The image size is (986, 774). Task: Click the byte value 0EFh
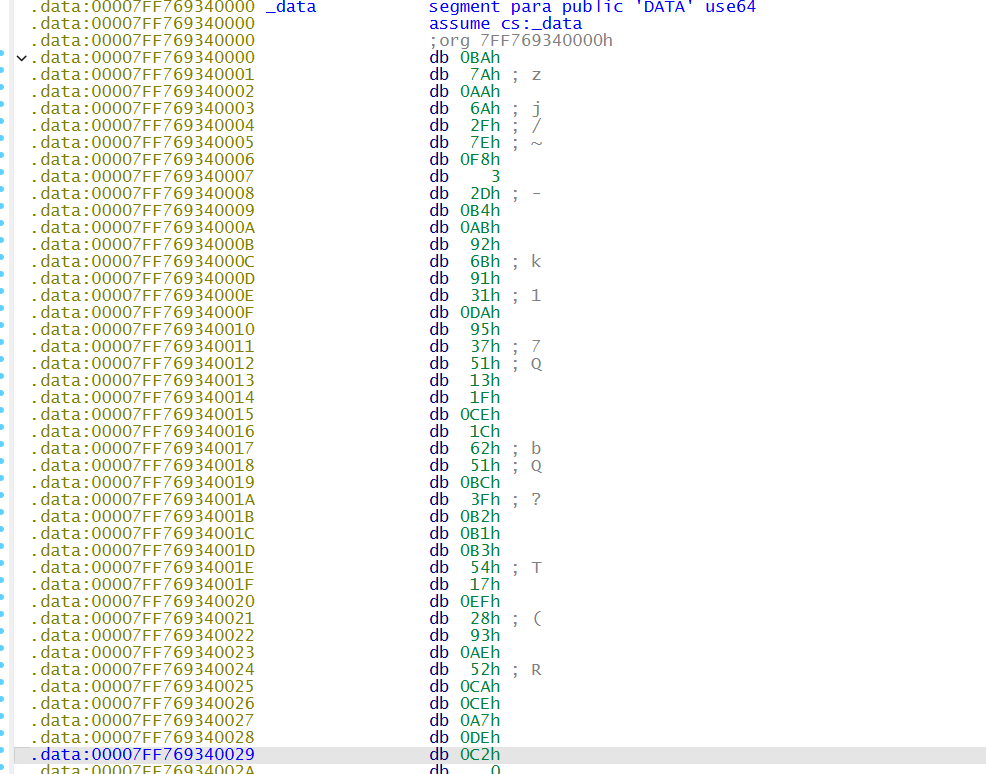[480, 602]
